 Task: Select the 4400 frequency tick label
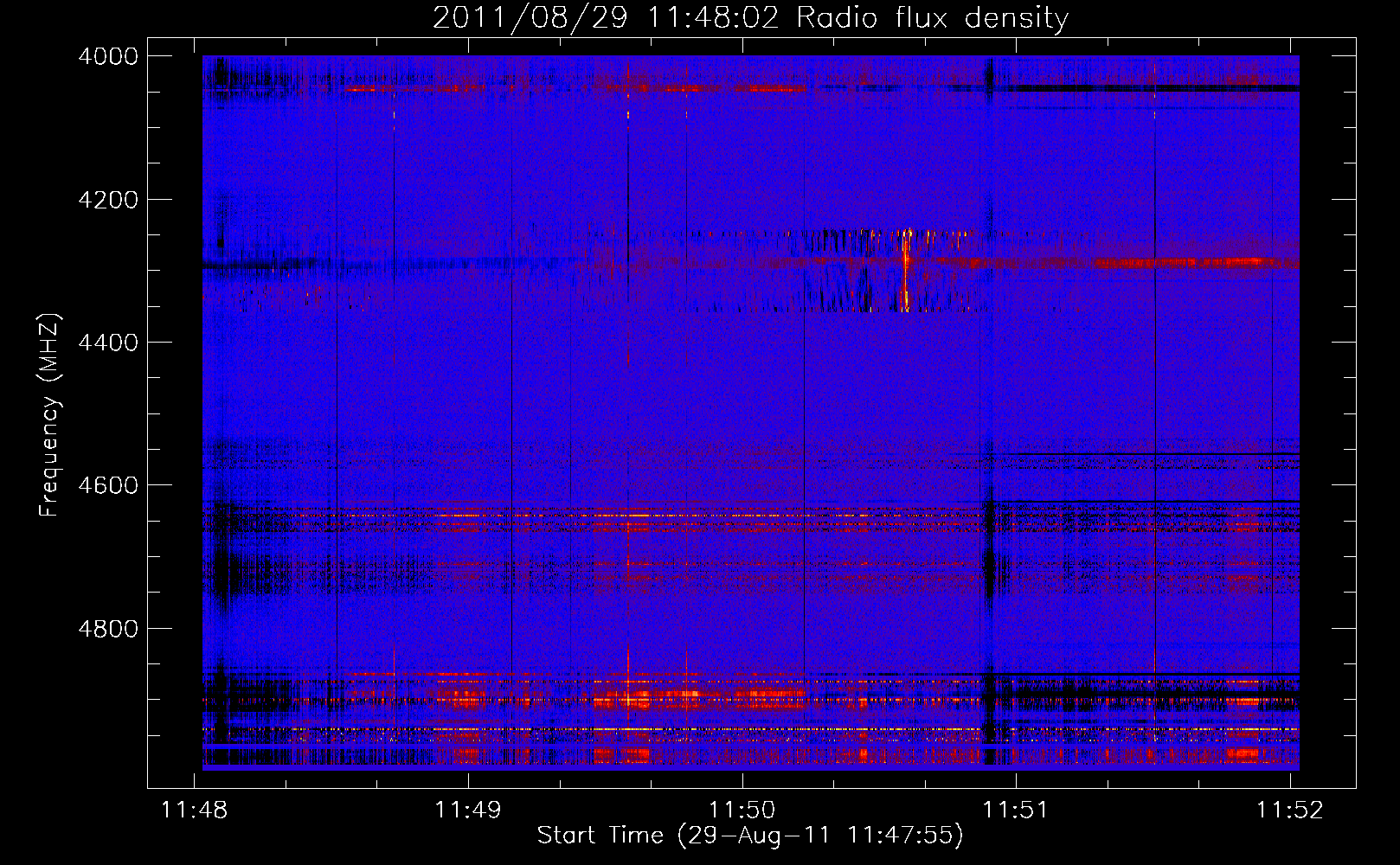(108, 343)
